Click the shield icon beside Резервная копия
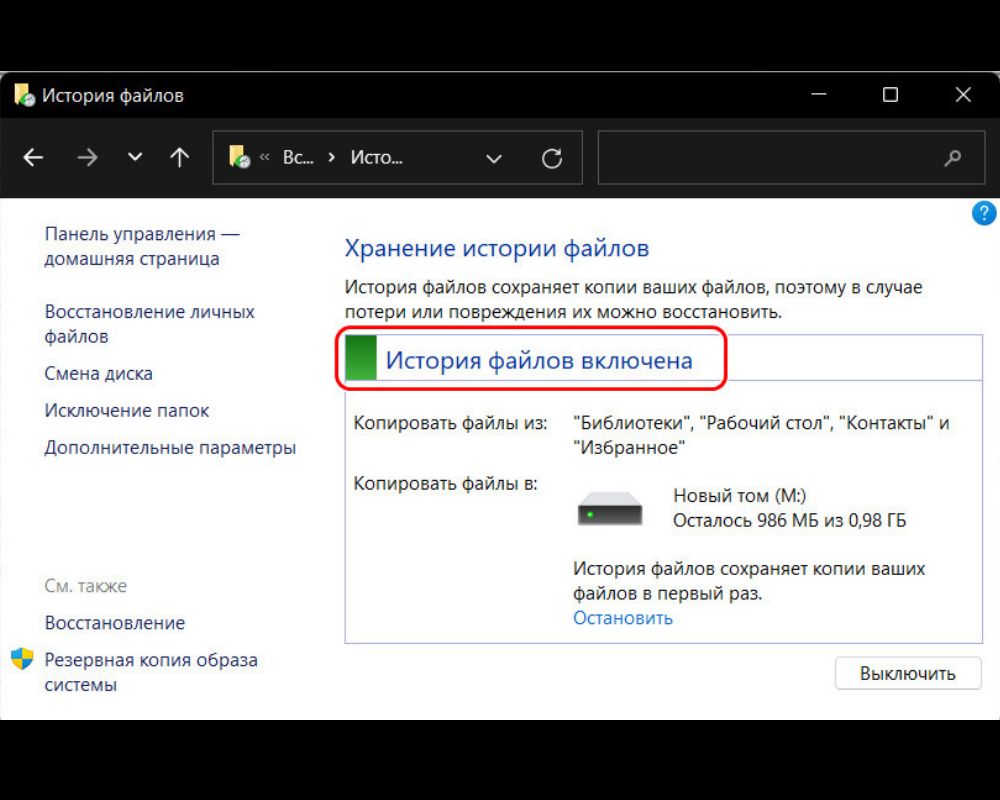 [x=22, y=659]
